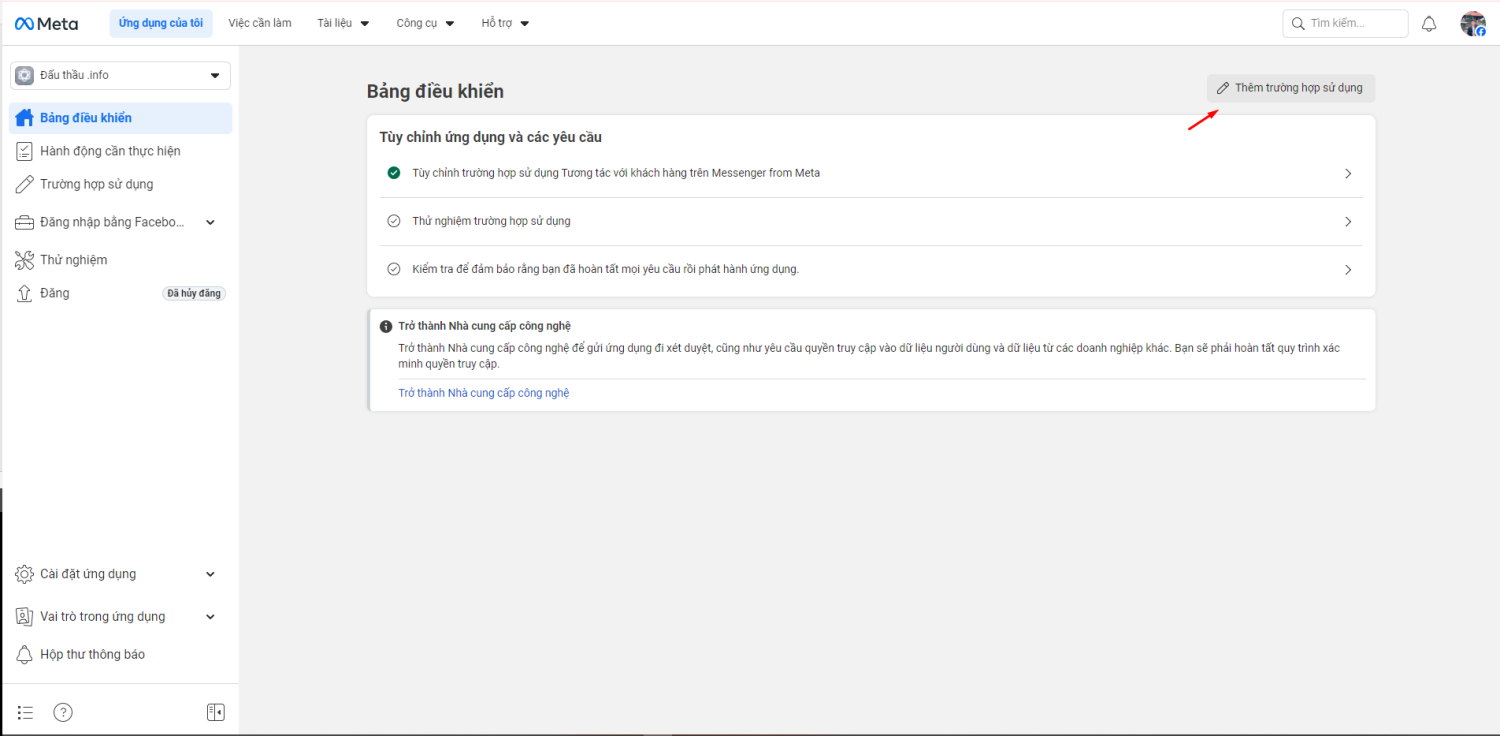
Task: Open Đăng publish item in sidebar
Action: click(x=55, y=293)
